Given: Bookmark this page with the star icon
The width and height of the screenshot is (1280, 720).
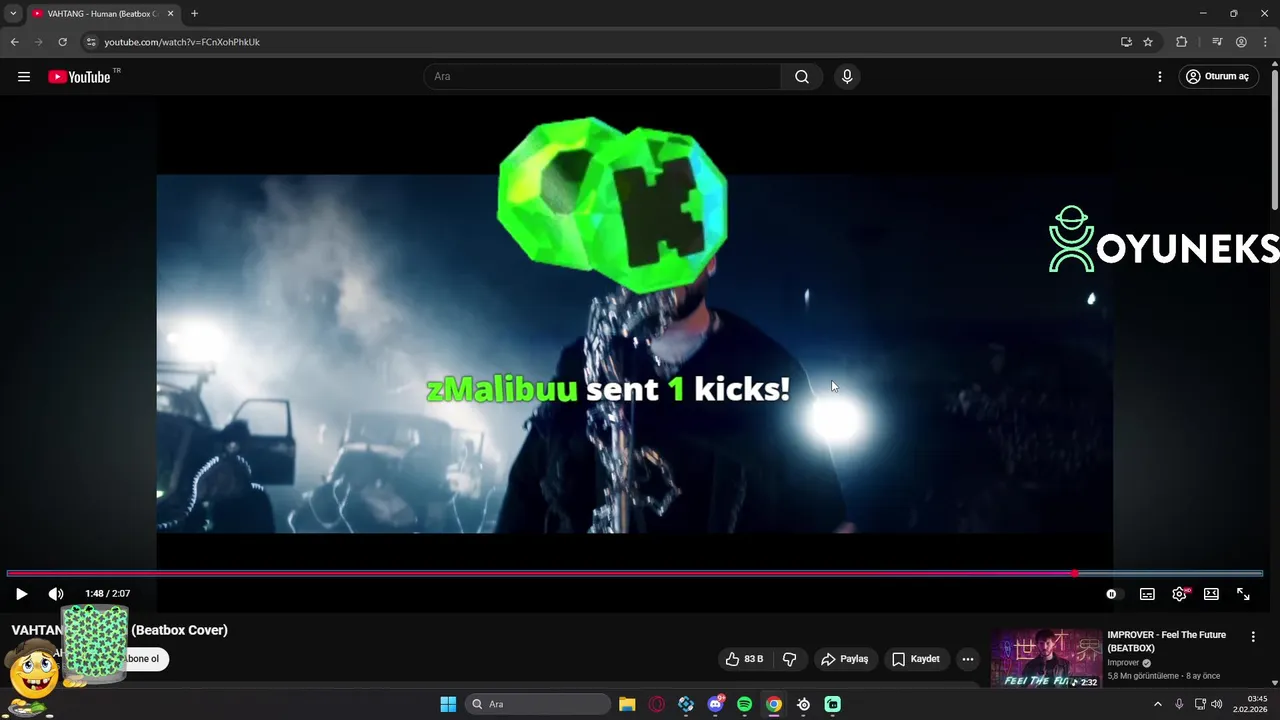Looking at the screenshot, I should 1148,42.
